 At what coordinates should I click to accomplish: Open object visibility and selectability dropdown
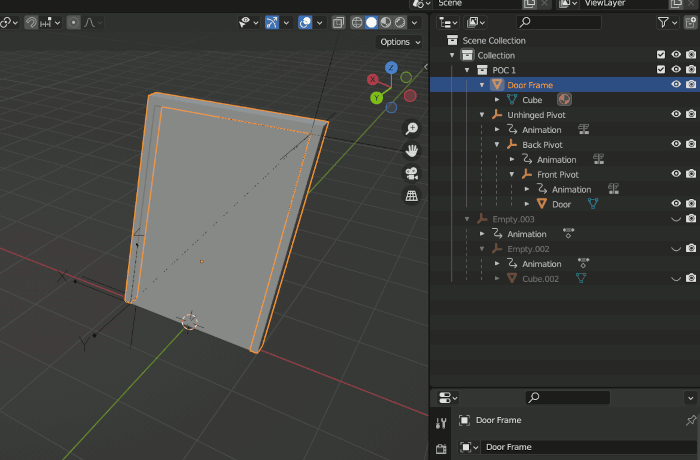click(249, 22)
